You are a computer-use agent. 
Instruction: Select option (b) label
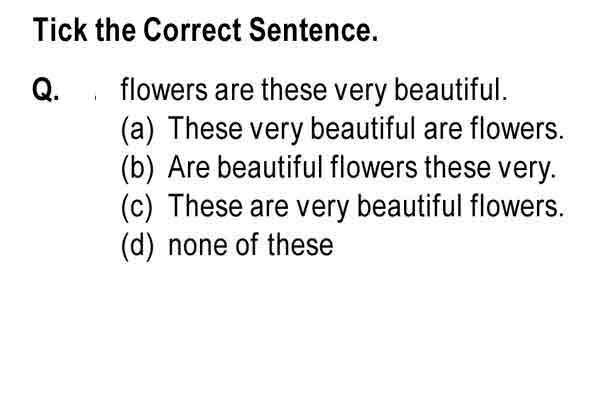(x=137, y=168)
